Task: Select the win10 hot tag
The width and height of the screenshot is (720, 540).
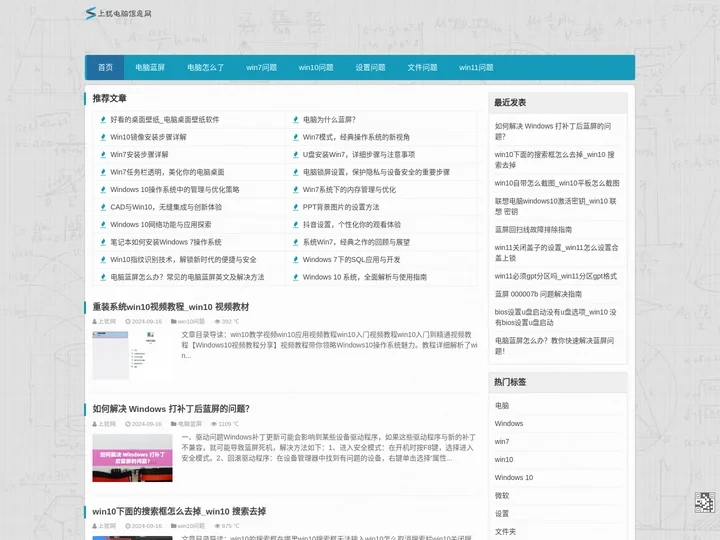Action: point(504,459)
